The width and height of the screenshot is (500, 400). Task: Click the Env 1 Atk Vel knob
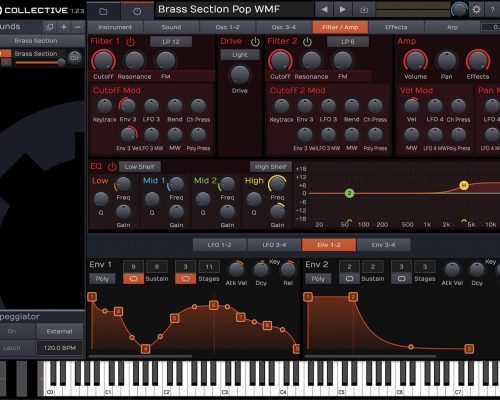pos(236,269)
